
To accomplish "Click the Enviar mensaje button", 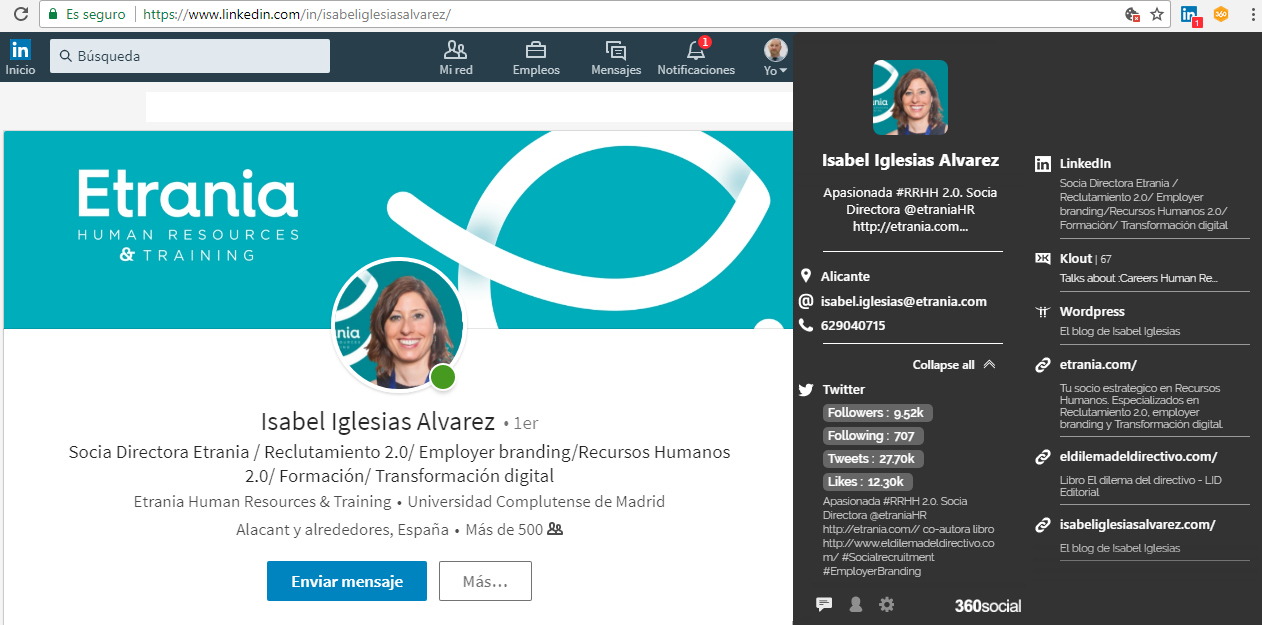I will [346, 581].
